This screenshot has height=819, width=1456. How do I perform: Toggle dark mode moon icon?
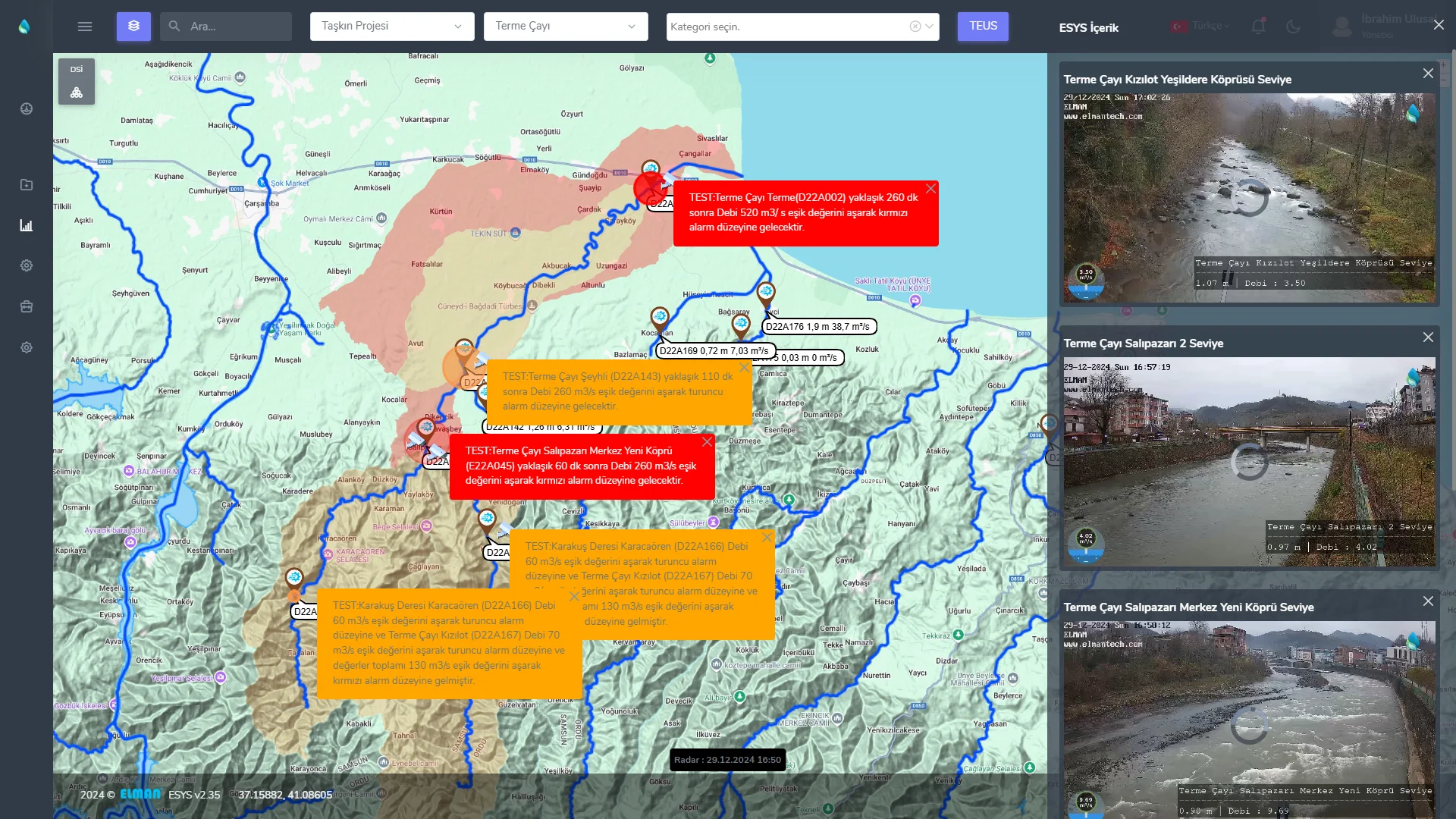1294,27
